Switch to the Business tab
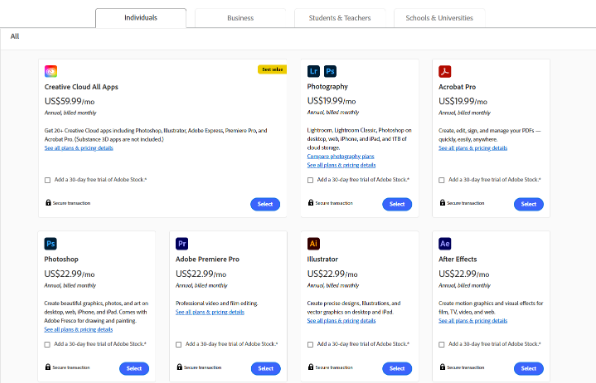Viewport: 596px width, 383px height. click(x=240, y=18)
